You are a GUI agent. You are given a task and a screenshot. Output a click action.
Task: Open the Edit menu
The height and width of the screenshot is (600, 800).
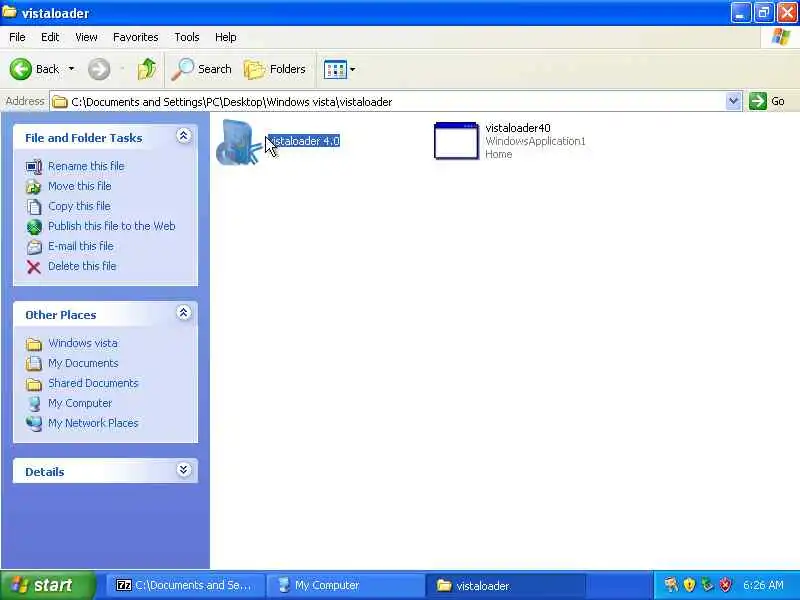point(50,37)
